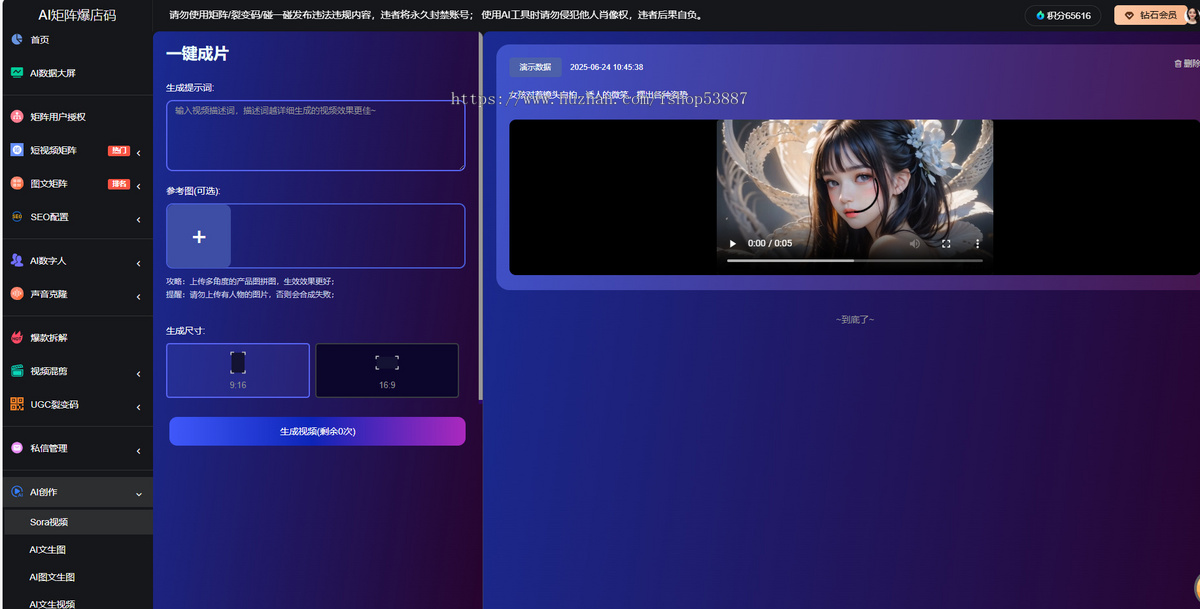Viewport: 1200px width, 609px height.
Task: Expand the SEO配置 submenu arrow
Action: pyautogui.click(x=138, y=218)
